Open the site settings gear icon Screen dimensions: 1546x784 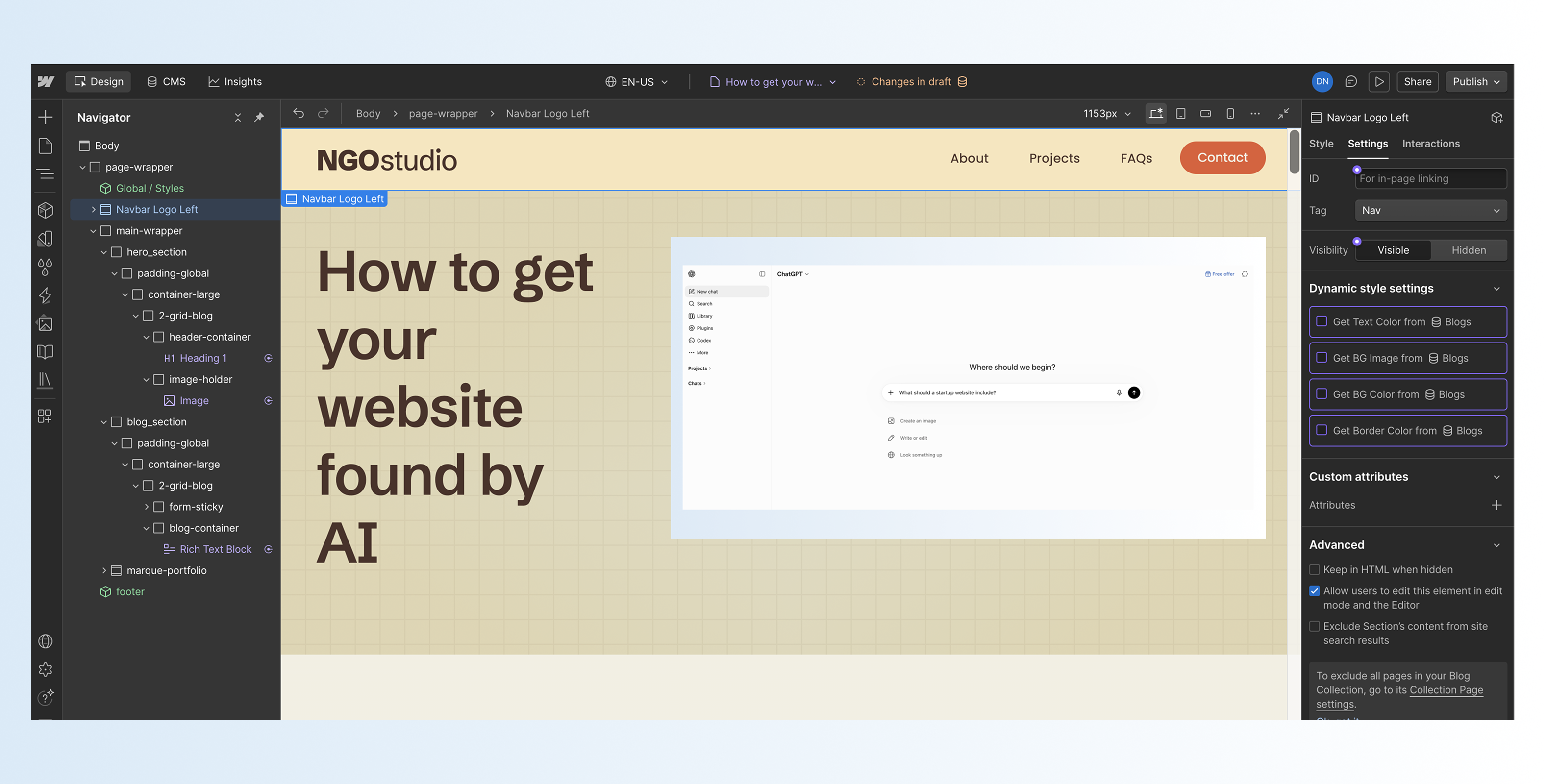pos(46,669)
